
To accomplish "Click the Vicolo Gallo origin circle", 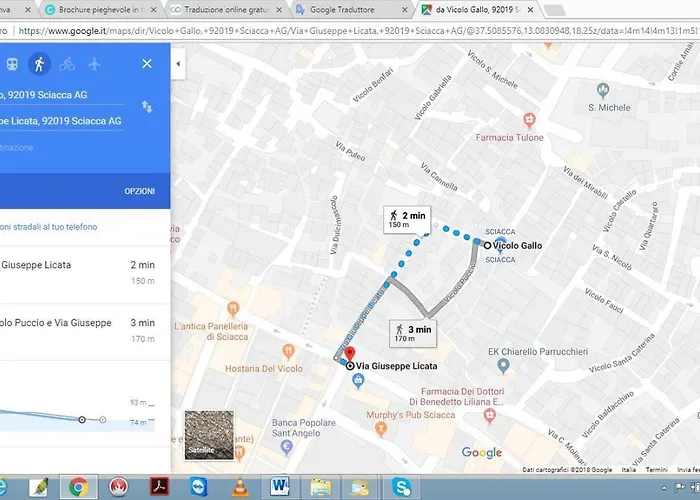I will point(488,245).
